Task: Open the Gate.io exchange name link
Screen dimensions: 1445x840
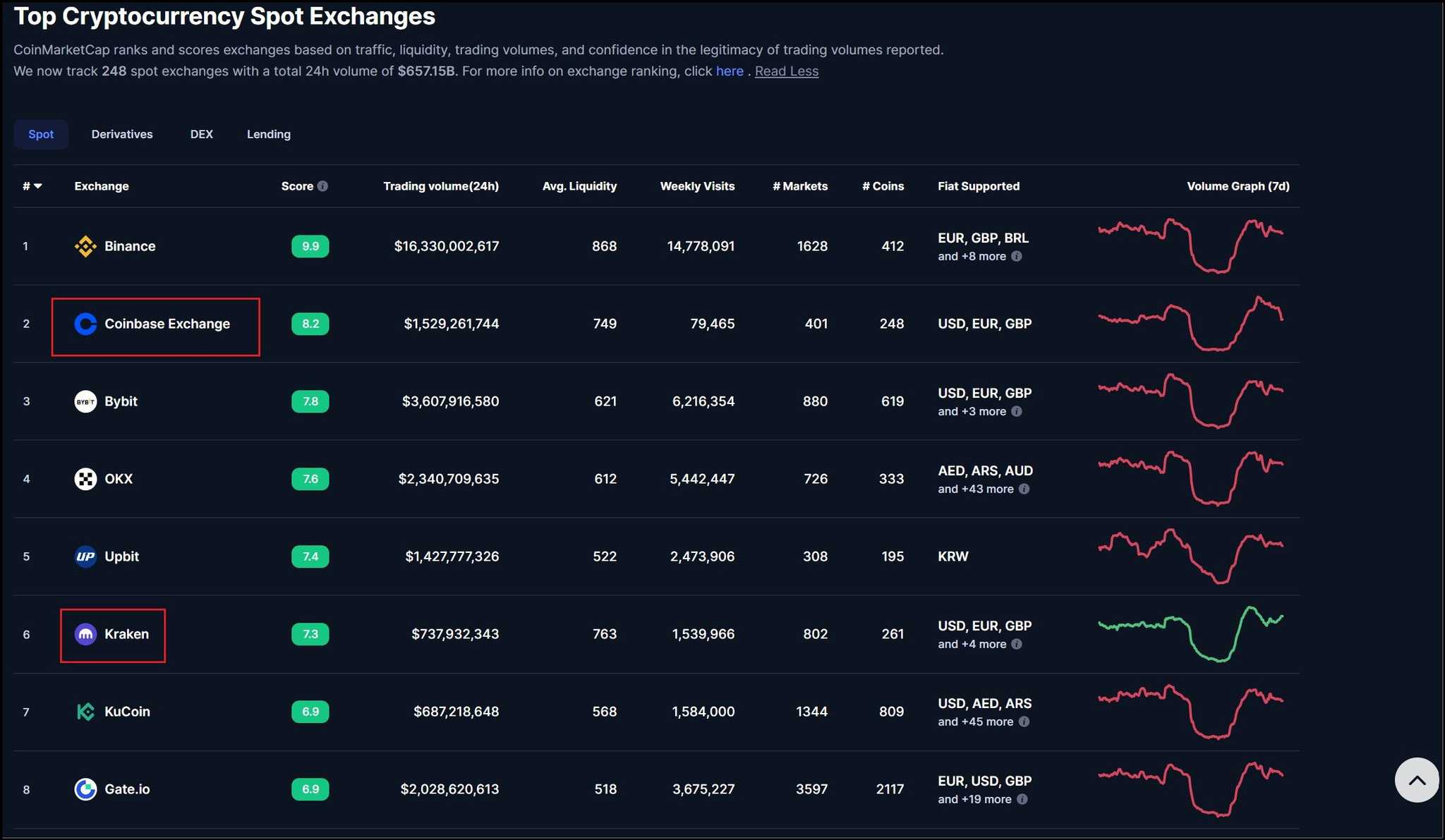Action: click(x=127, y=789)
